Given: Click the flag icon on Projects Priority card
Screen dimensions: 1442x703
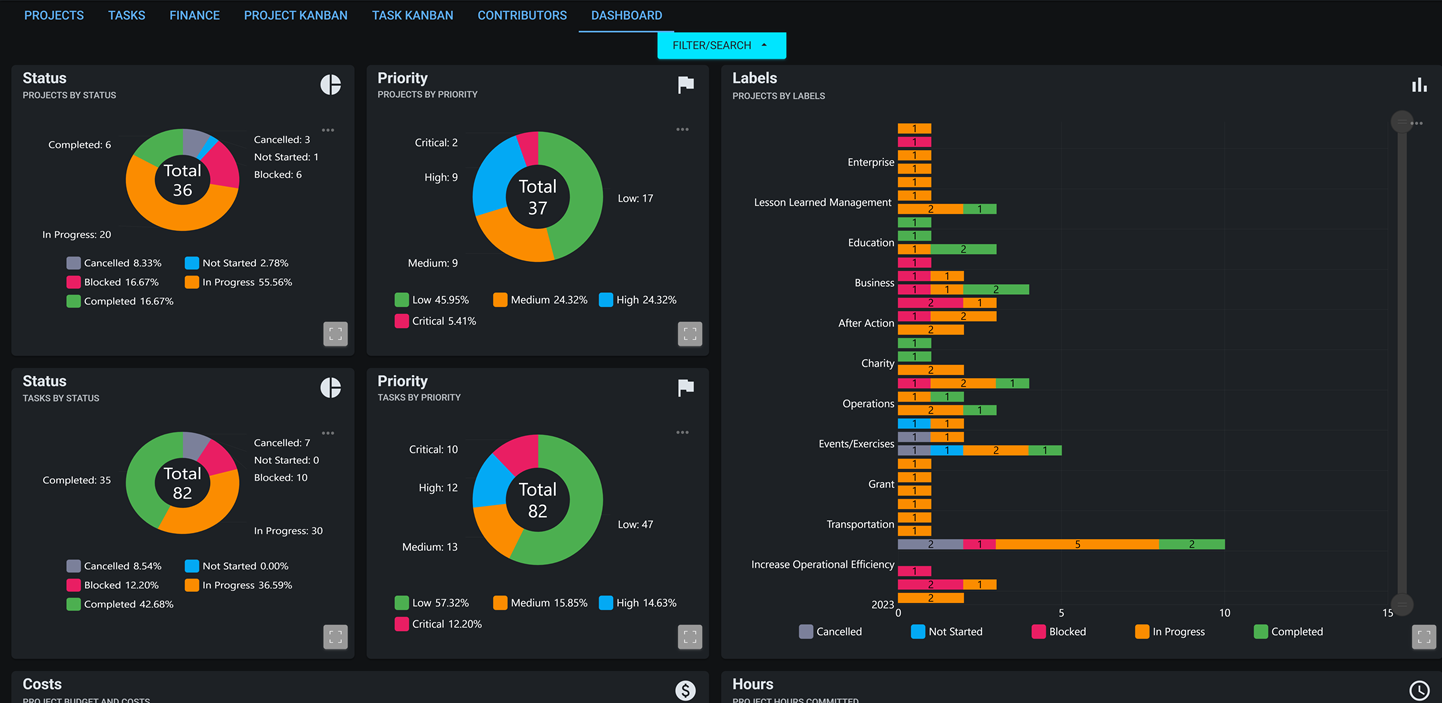Looking at the screenshot, I should pos(685,84).
